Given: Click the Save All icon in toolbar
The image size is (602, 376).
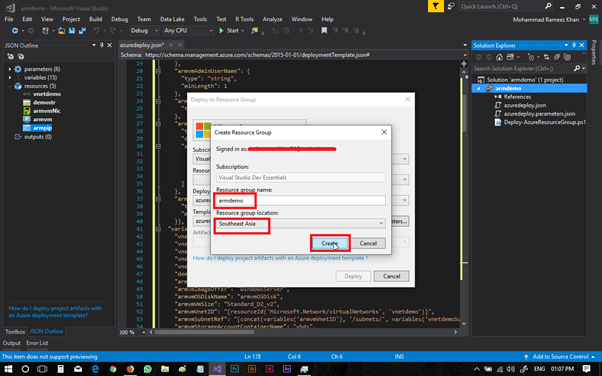Looking at the screenshot, I should click(x=82, y=31).
